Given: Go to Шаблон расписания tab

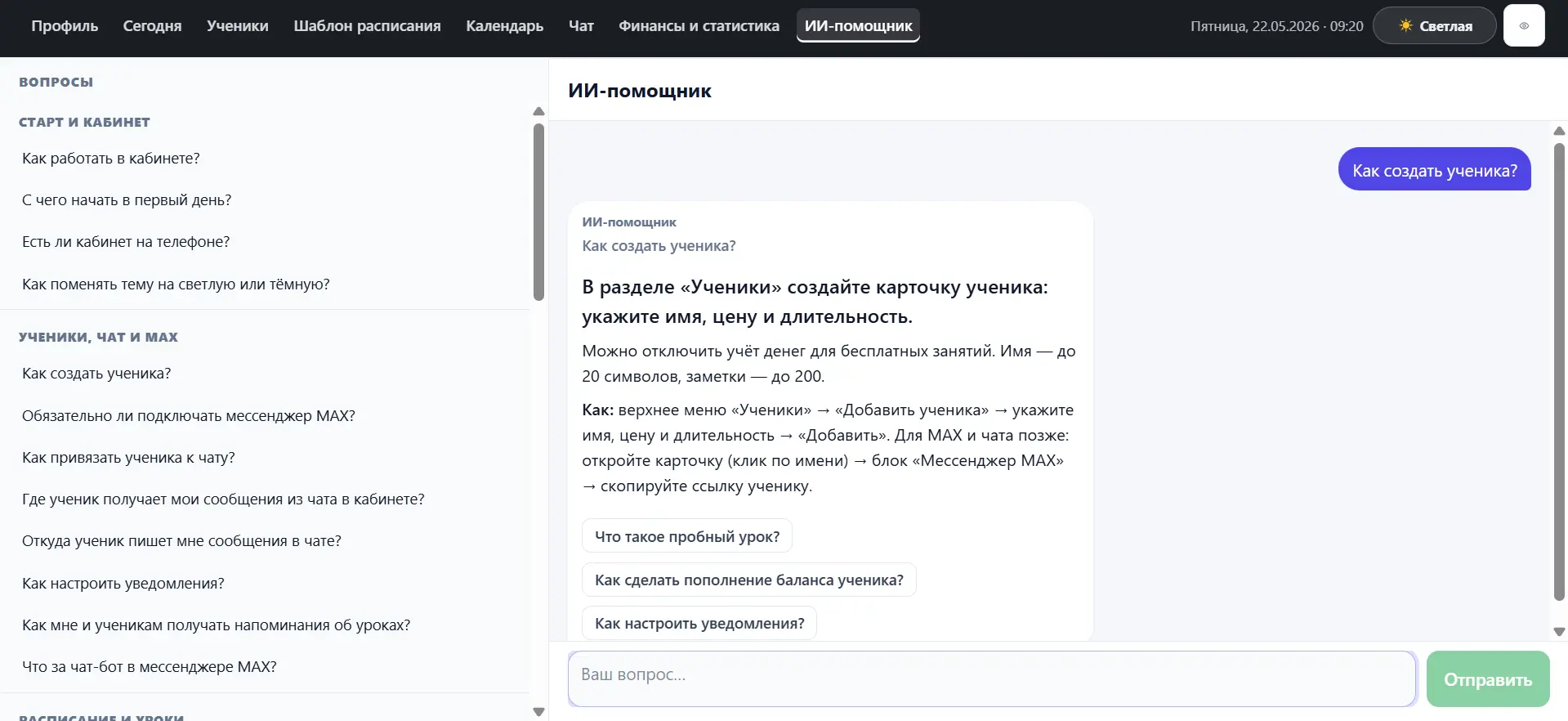Looking at the screenshot, I should 367,25.
